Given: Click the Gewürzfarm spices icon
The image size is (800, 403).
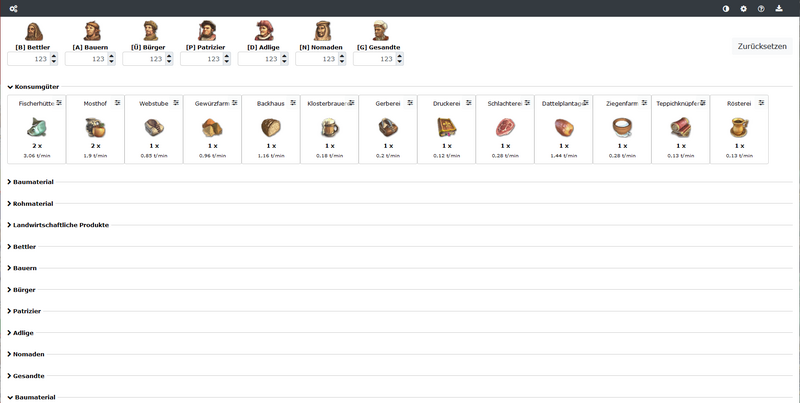Looking at the screenshot, I should [x=212, y=127].
